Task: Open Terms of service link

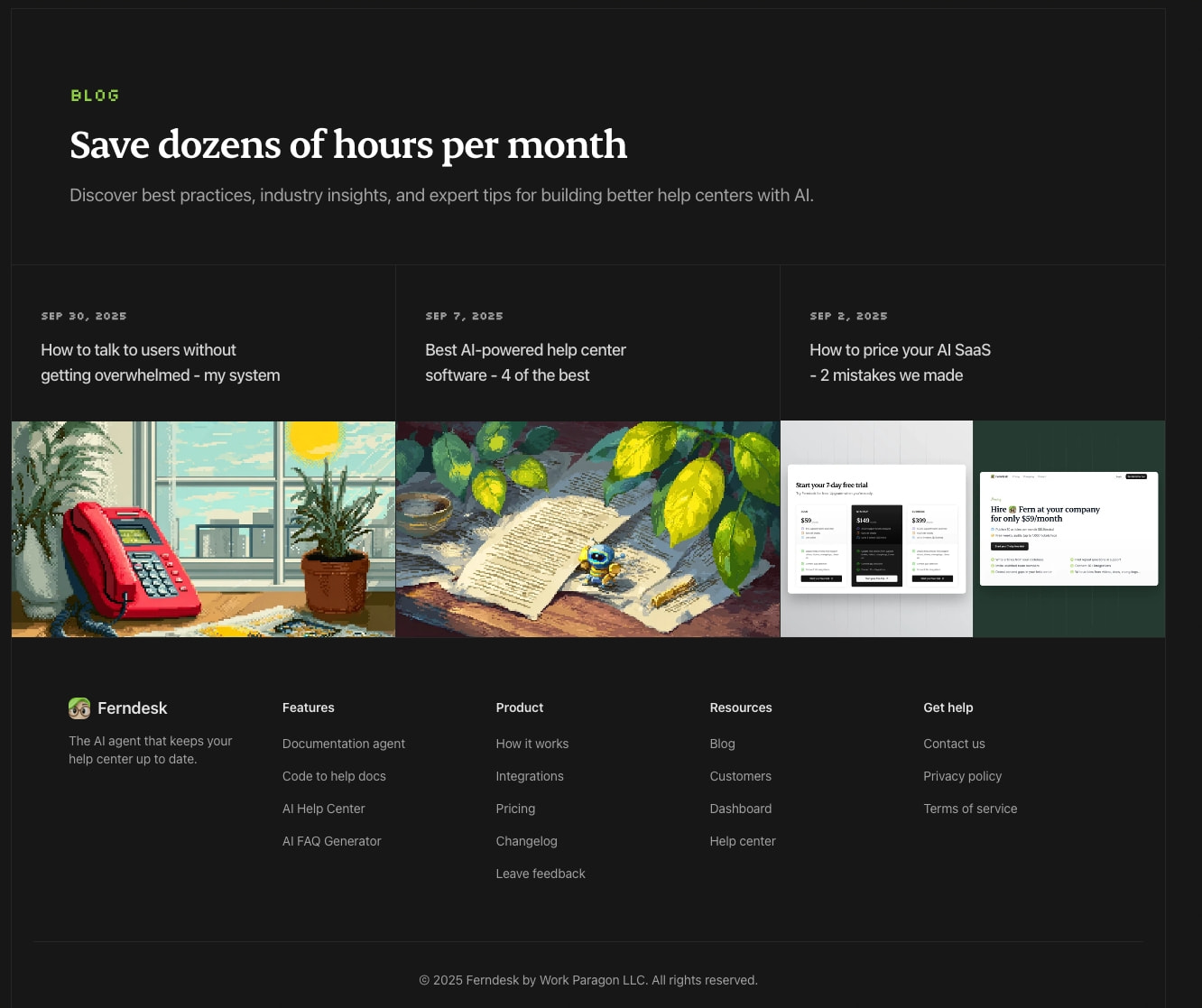Action: click(x=970, y=809)
